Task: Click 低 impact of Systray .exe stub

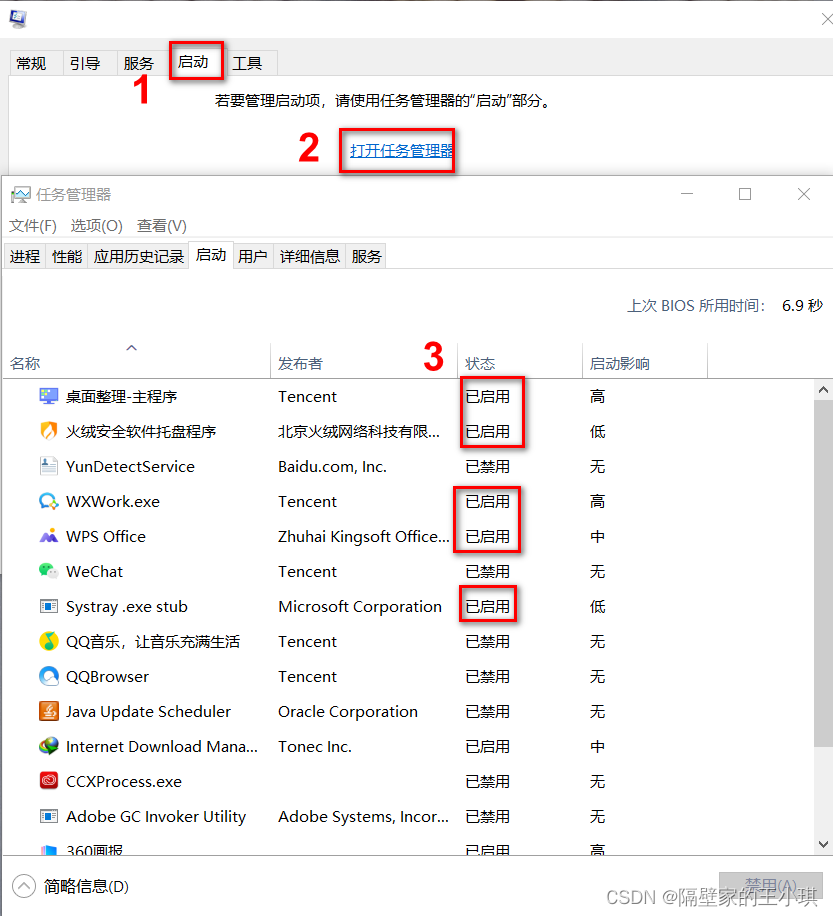Action: click(597, 607)
